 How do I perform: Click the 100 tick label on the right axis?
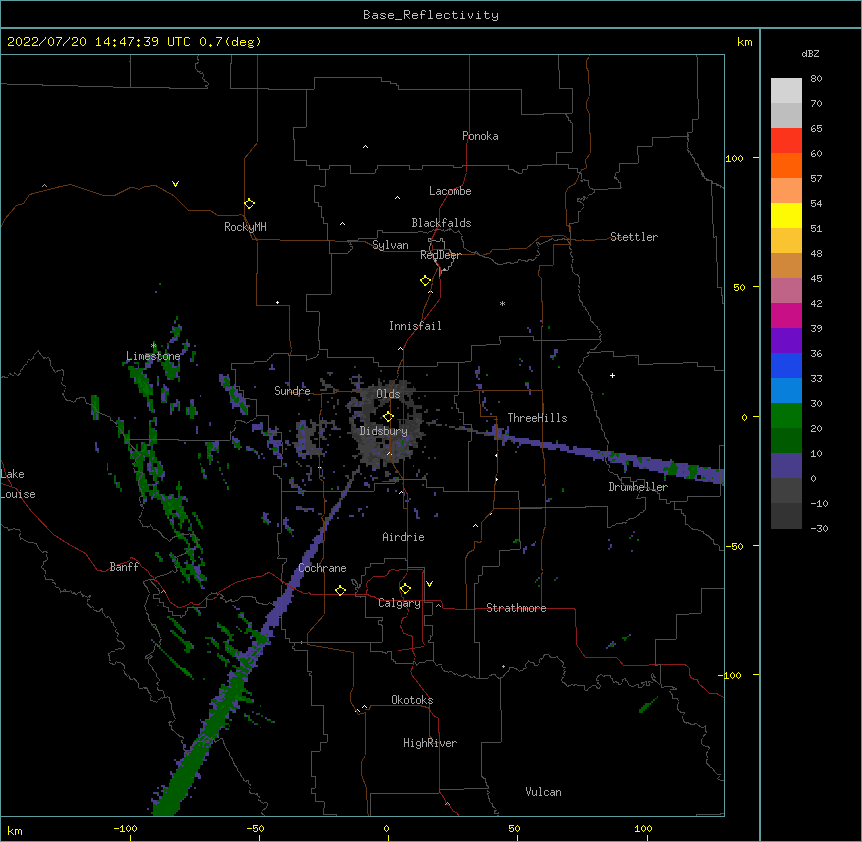click(x=734, y=158)
